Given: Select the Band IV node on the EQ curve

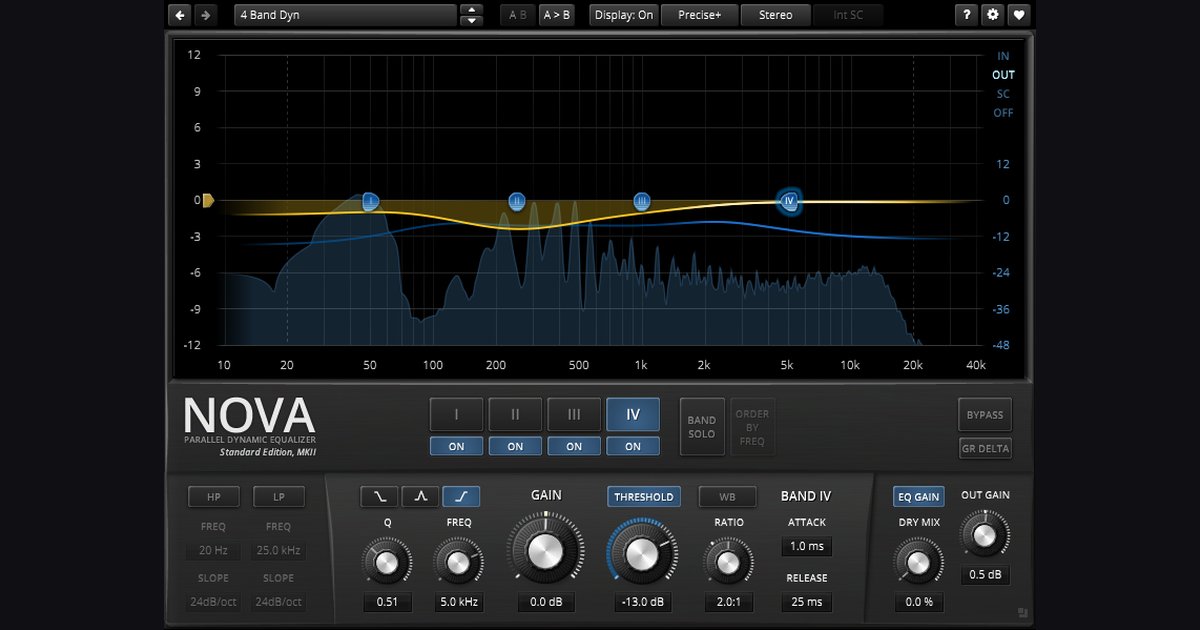Looking at the screenshot, I should coord(789,202).
